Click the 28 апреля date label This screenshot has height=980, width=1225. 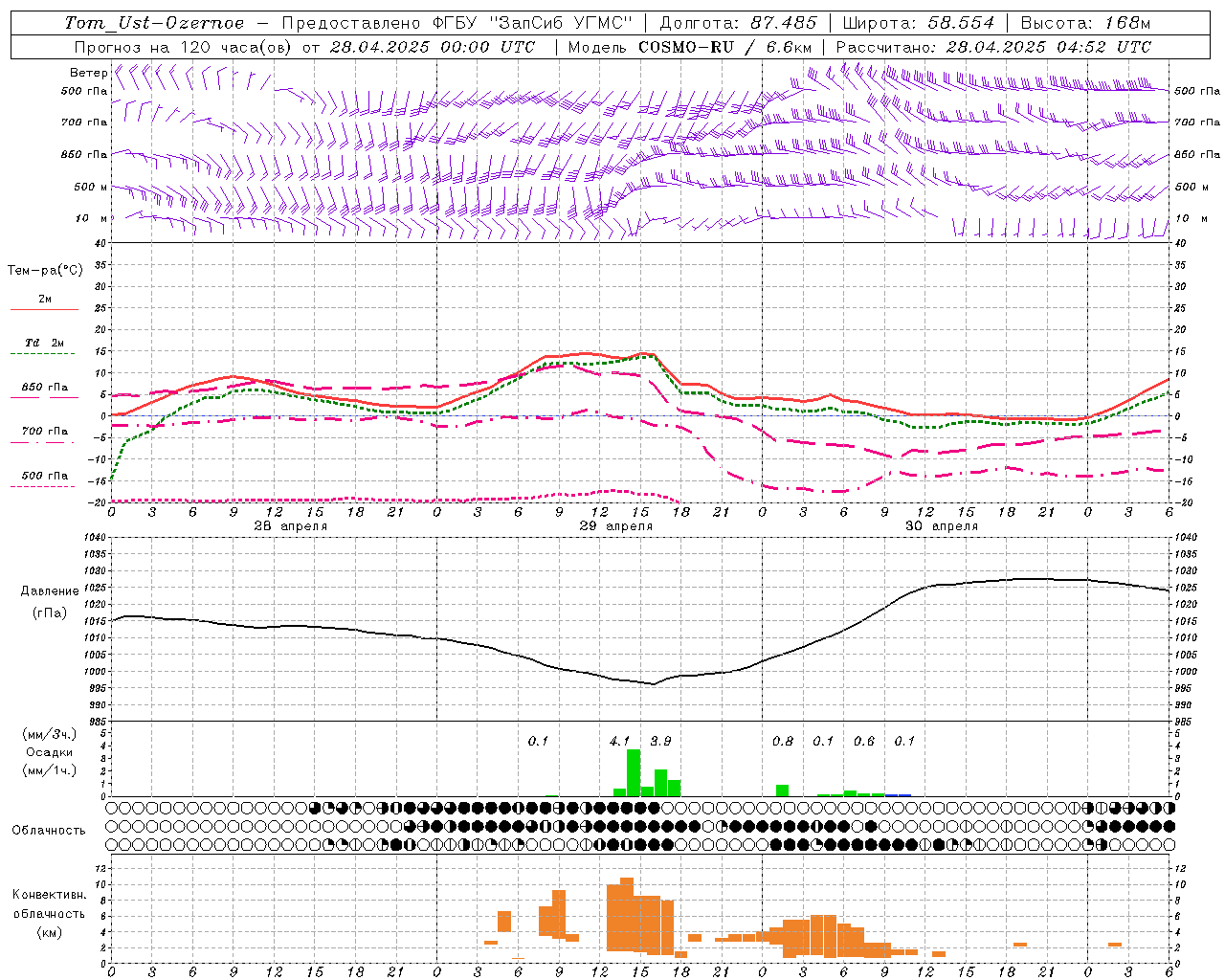(290, 526)
